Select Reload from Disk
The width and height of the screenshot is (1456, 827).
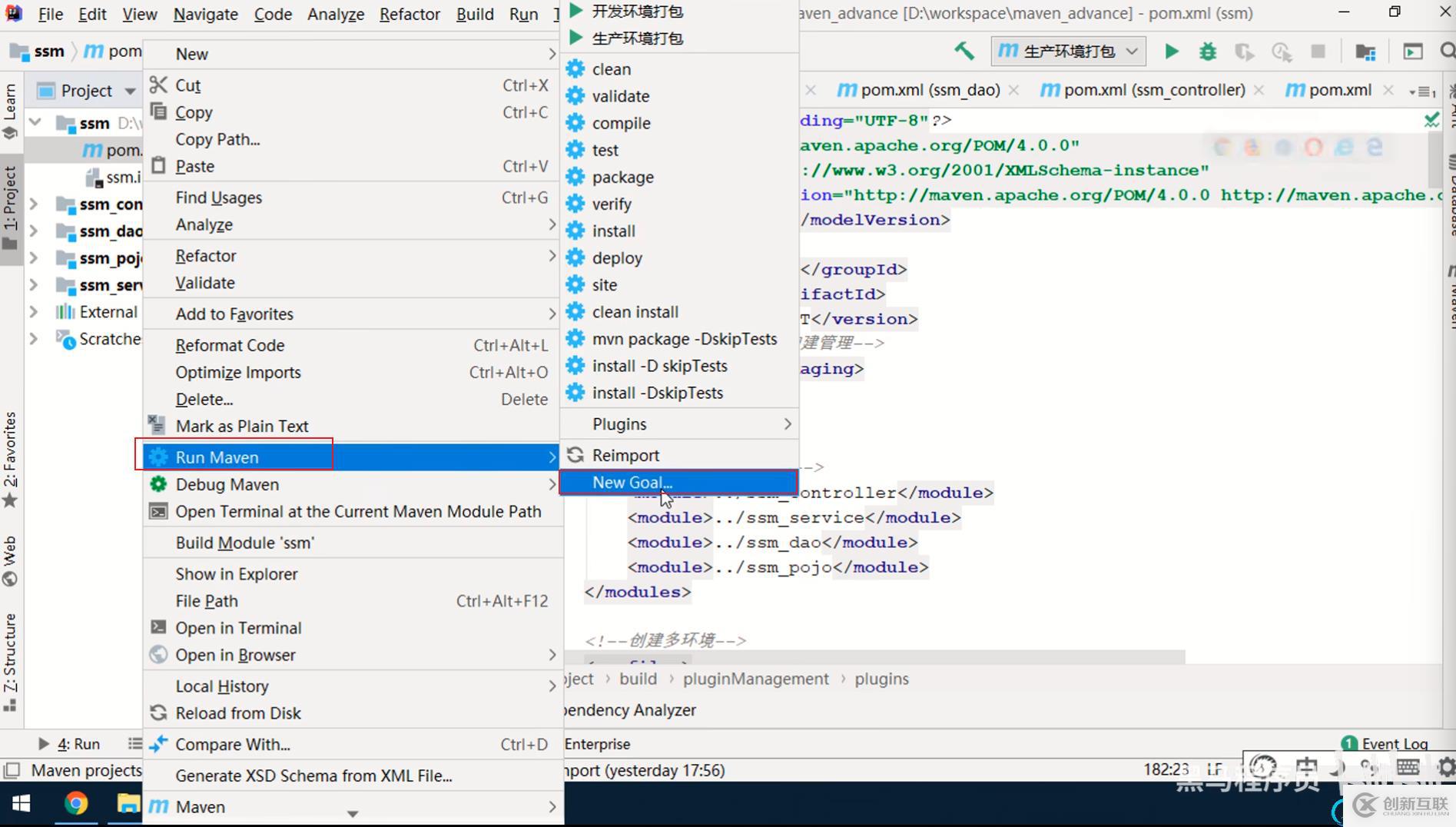(353, 713)
